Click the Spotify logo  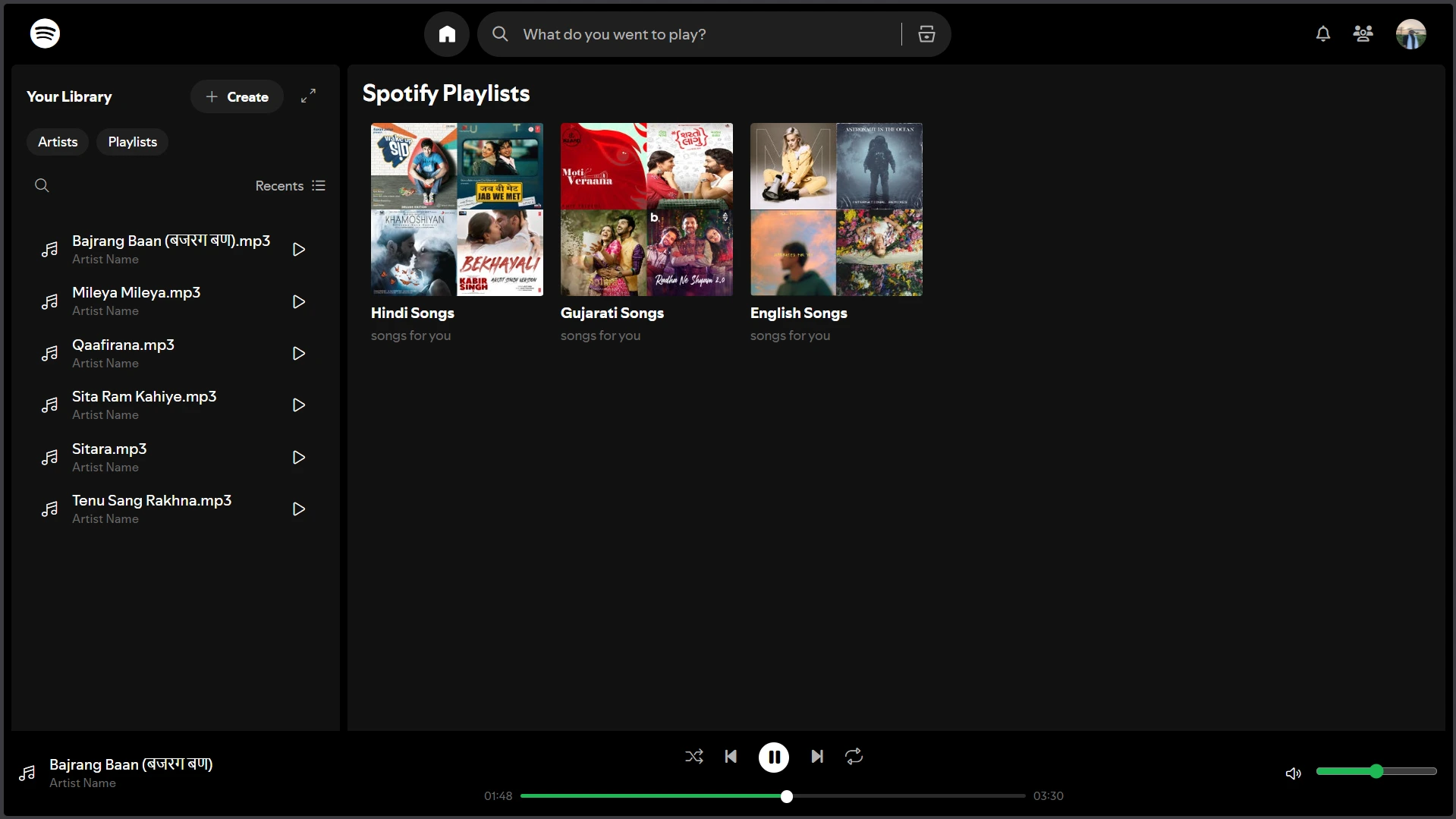point(45,33)
